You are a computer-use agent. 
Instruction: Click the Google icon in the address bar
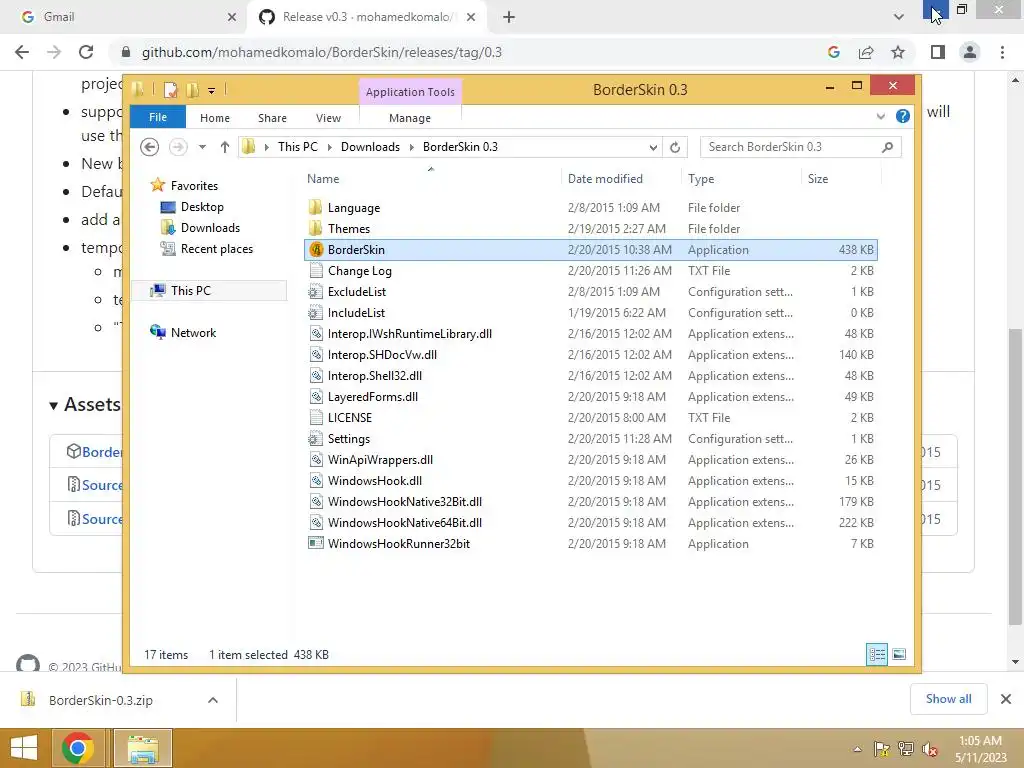tap(833, 52)
